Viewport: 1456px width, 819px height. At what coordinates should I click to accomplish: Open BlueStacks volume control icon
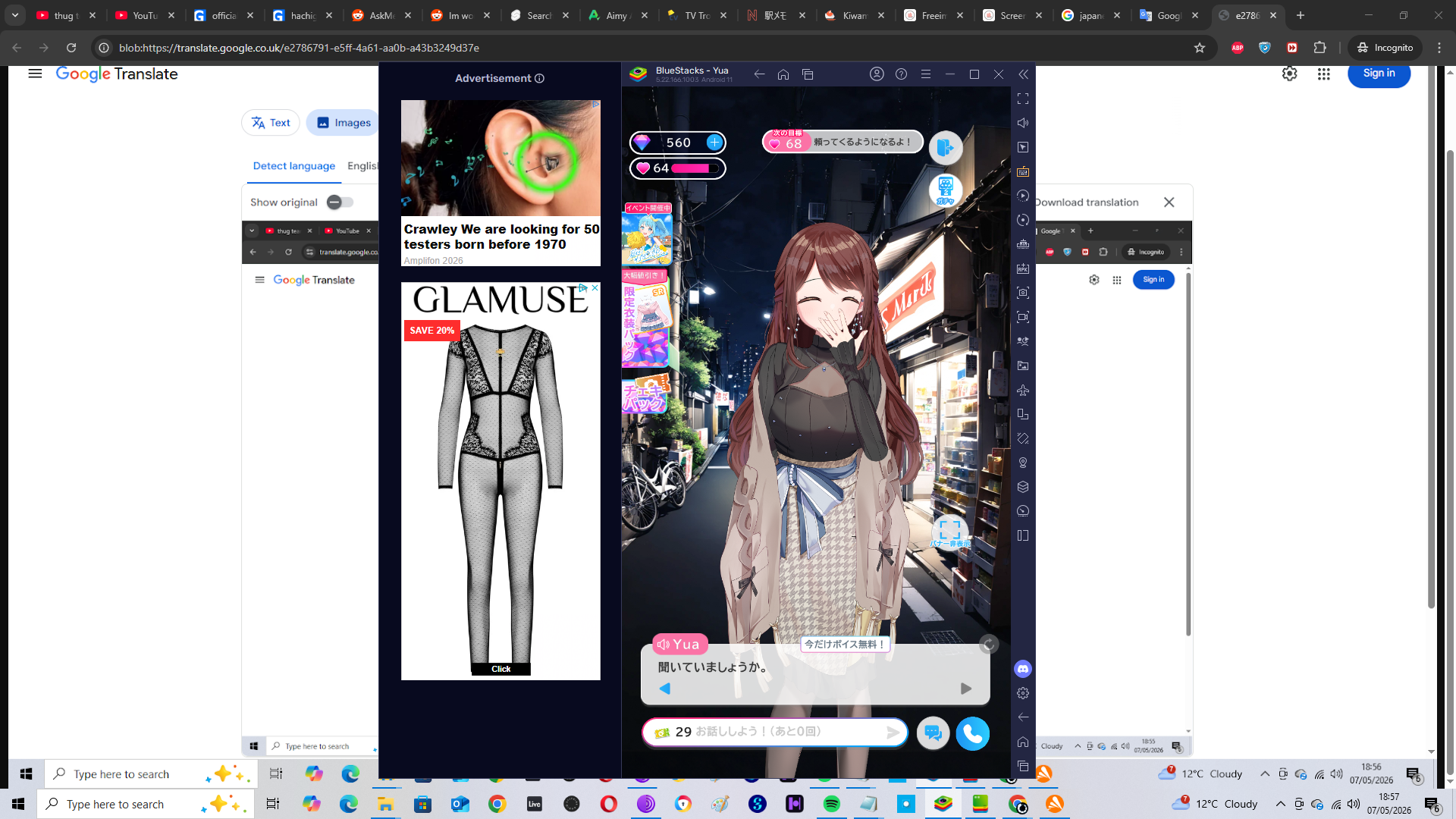click(x=1023, y=123)
